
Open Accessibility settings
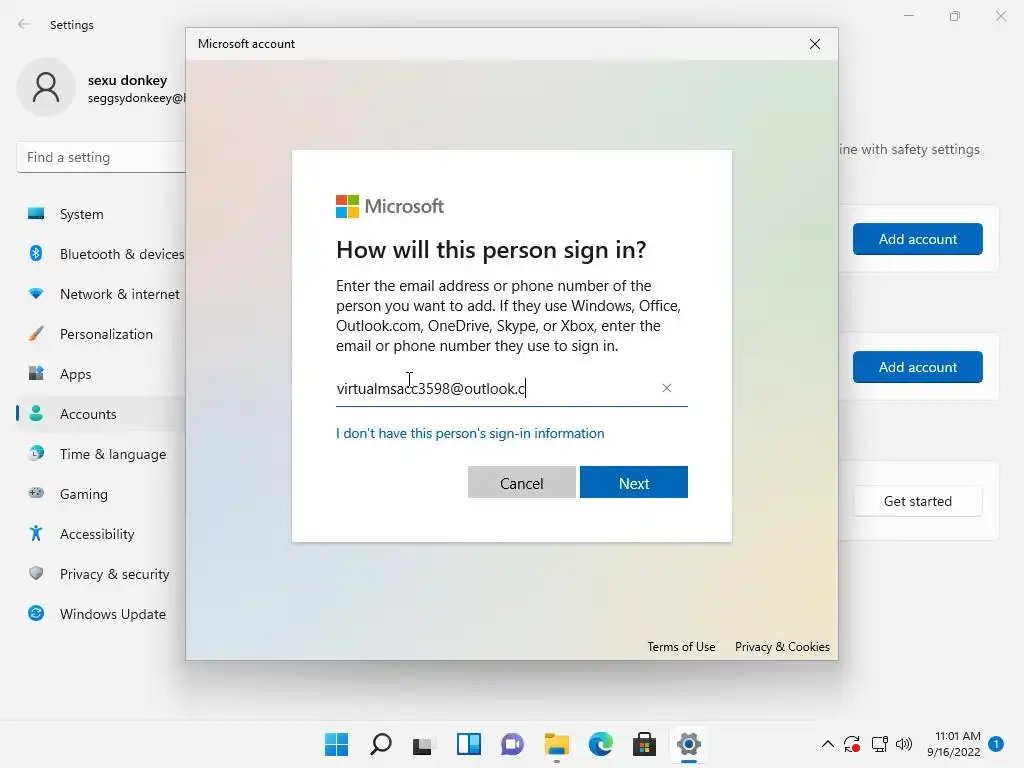pyautogui.click(x=101, y=534)
